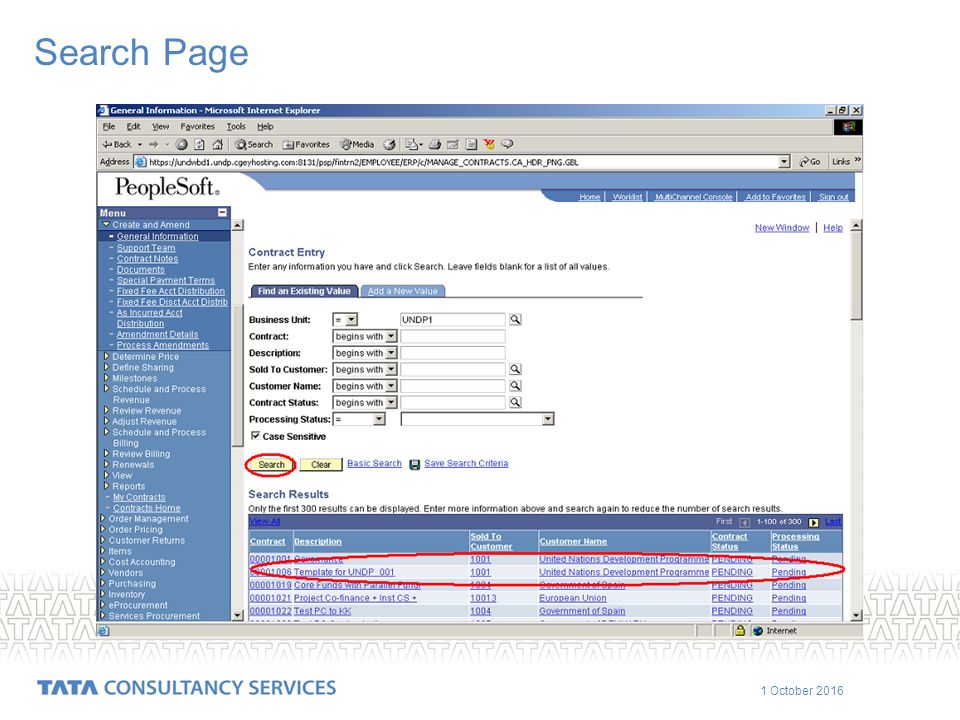Expand the Determine Price menu folder

pos(107,356)
